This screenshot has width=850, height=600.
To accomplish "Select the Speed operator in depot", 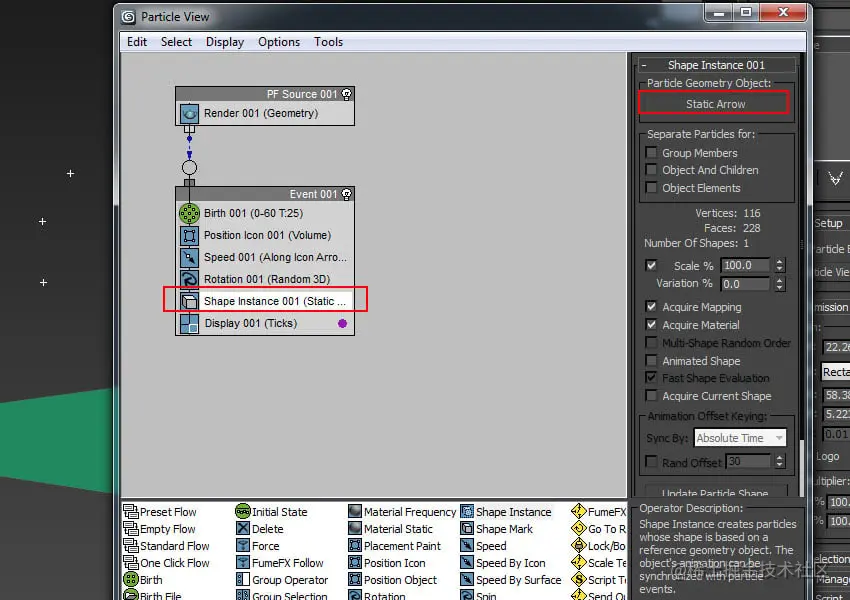I will 484,546.
